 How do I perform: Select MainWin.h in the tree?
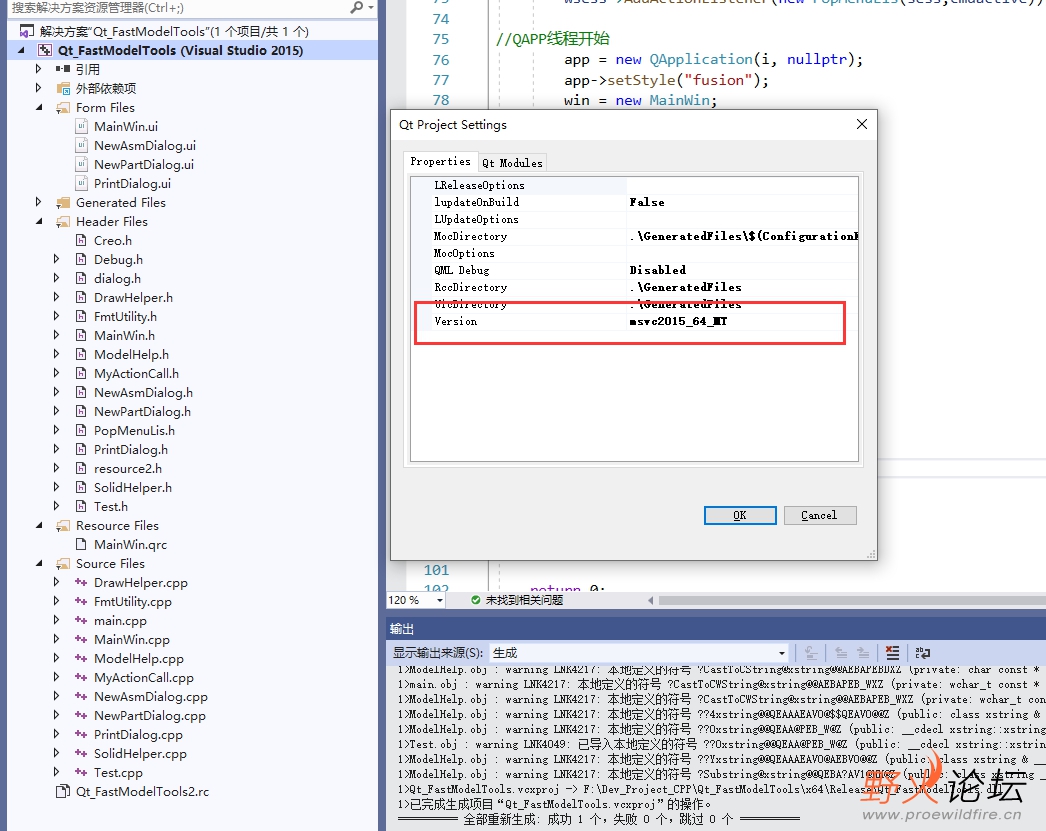(x=124, y=336)
